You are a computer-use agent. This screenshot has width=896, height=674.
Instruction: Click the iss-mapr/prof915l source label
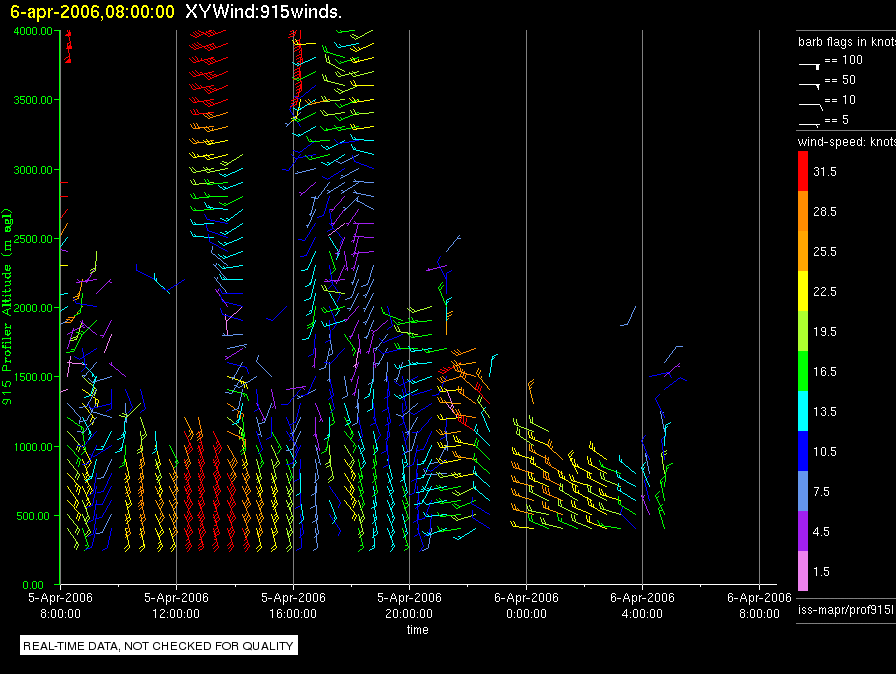[844, 609]
